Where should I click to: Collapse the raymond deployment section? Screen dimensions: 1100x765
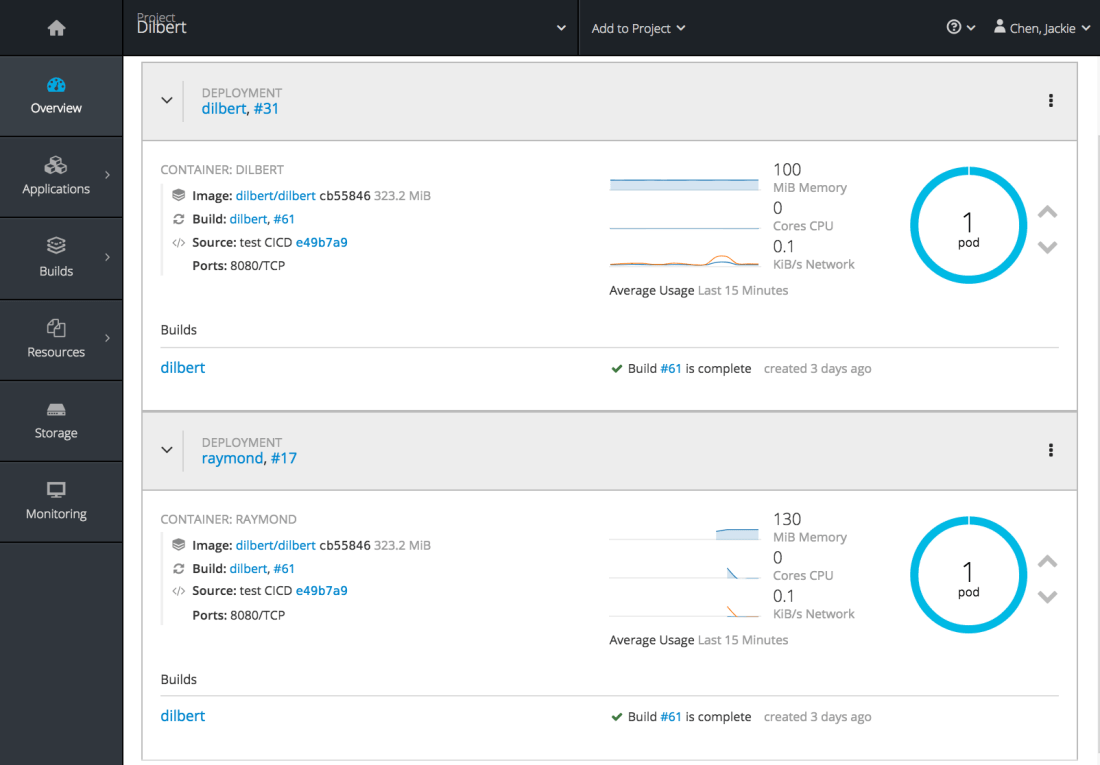point(167,450)
